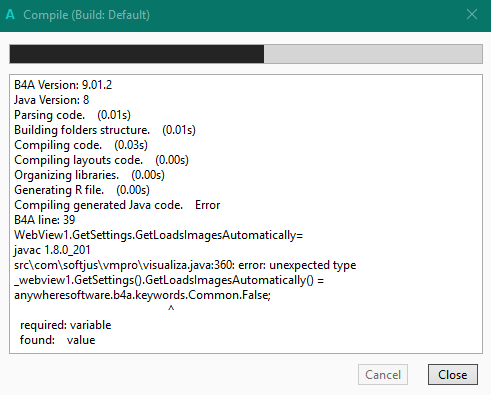491x395 pixels.
Task: Click the compile progress bar
Action: [x=246, y=54]
